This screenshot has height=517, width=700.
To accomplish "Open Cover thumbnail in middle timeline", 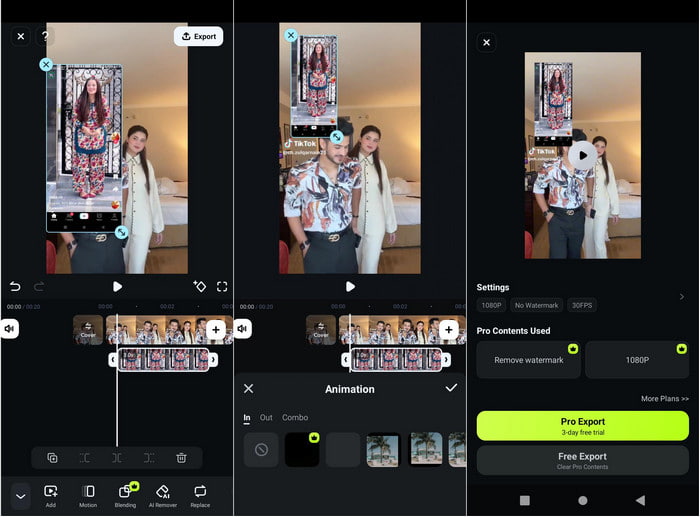I will coord(321,330).
